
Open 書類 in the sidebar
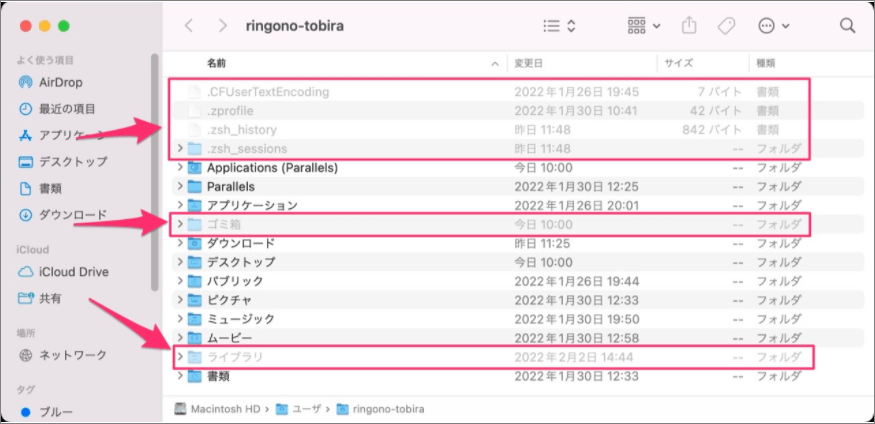[x=40, y=189]
